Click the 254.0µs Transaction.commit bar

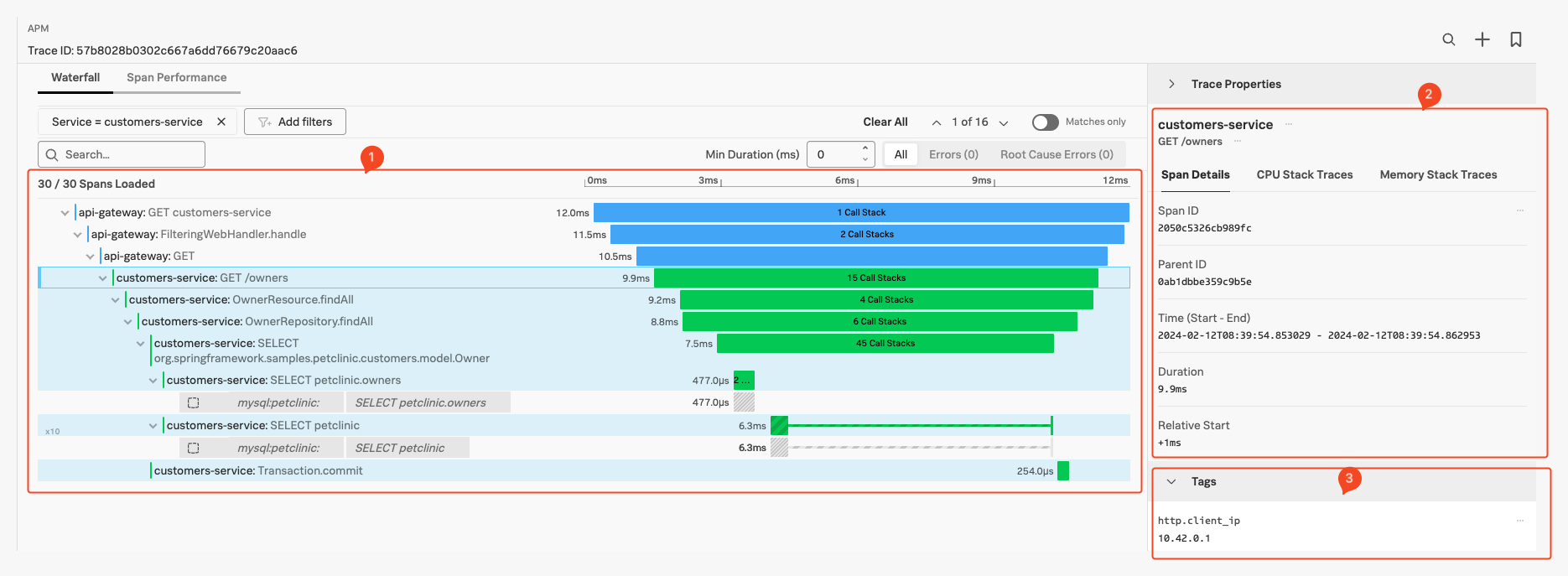[1063, 471]
